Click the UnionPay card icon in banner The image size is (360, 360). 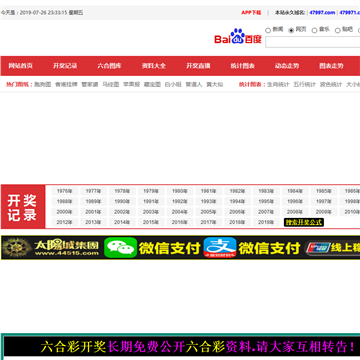pyautogui.click(x=318, y=248)
